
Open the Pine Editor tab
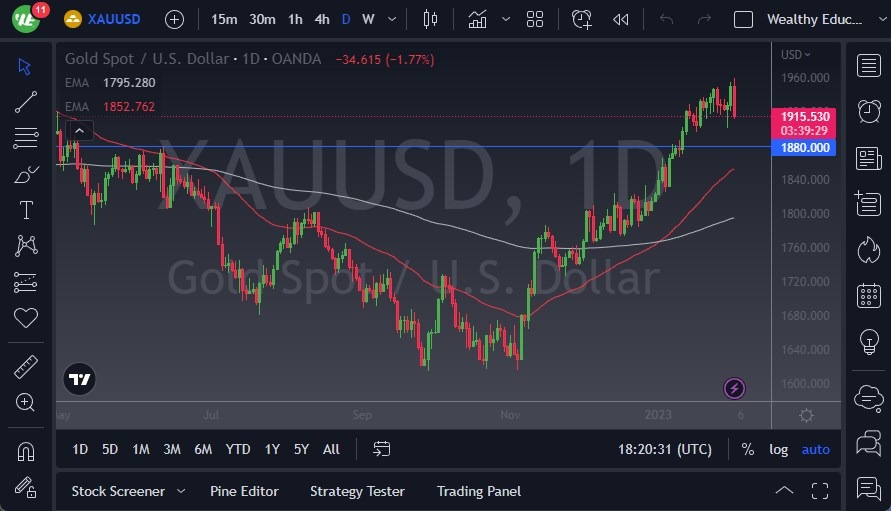[x=244, y=491]
